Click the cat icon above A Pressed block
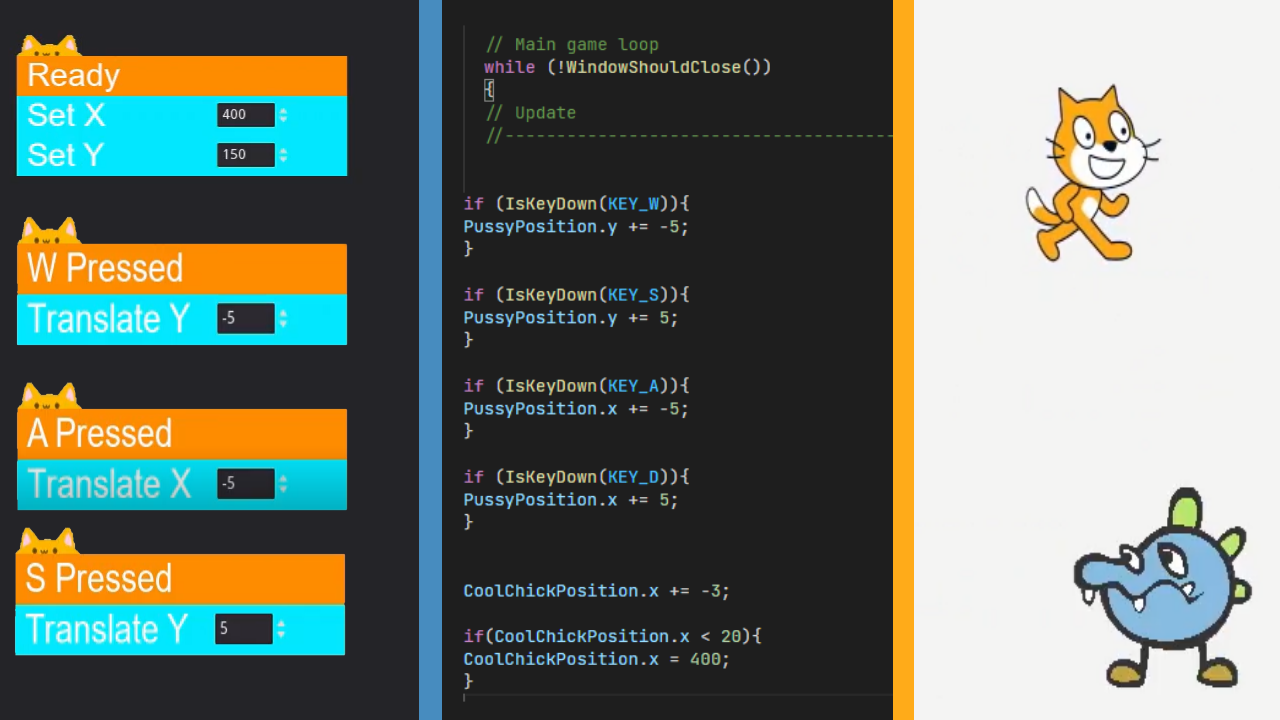Image resolution: width=1280 pixels, height=720 pixels. 49,397
